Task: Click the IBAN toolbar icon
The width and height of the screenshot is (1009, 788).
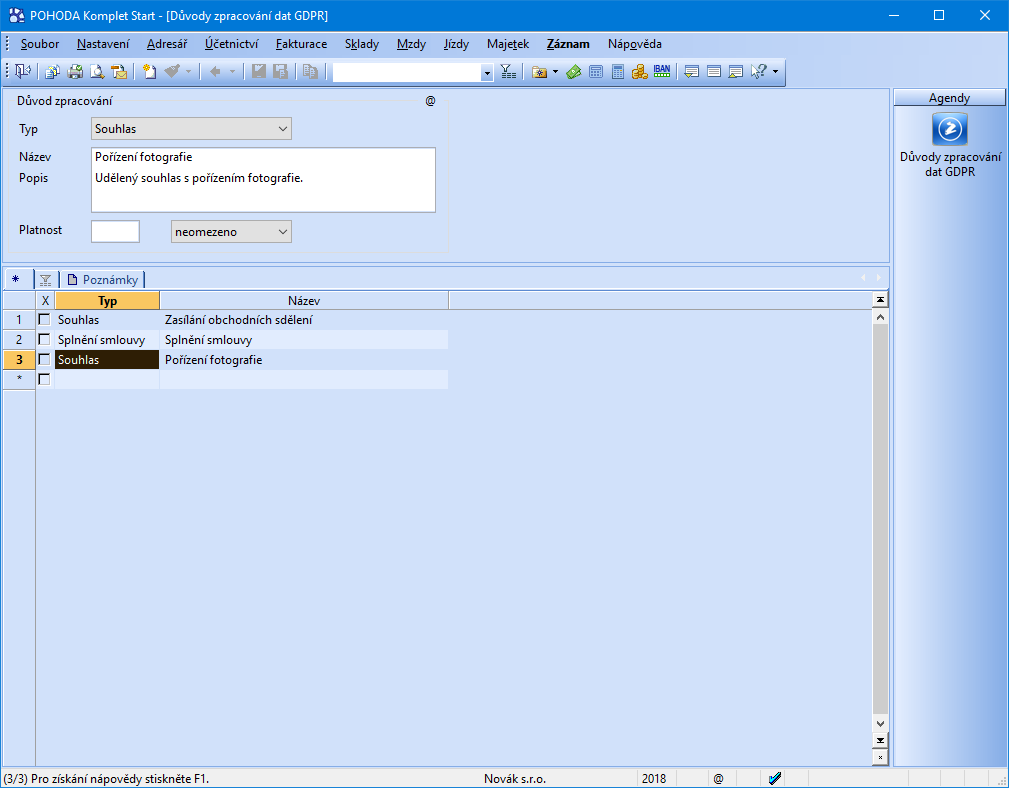Action: [x=661, y=72]
